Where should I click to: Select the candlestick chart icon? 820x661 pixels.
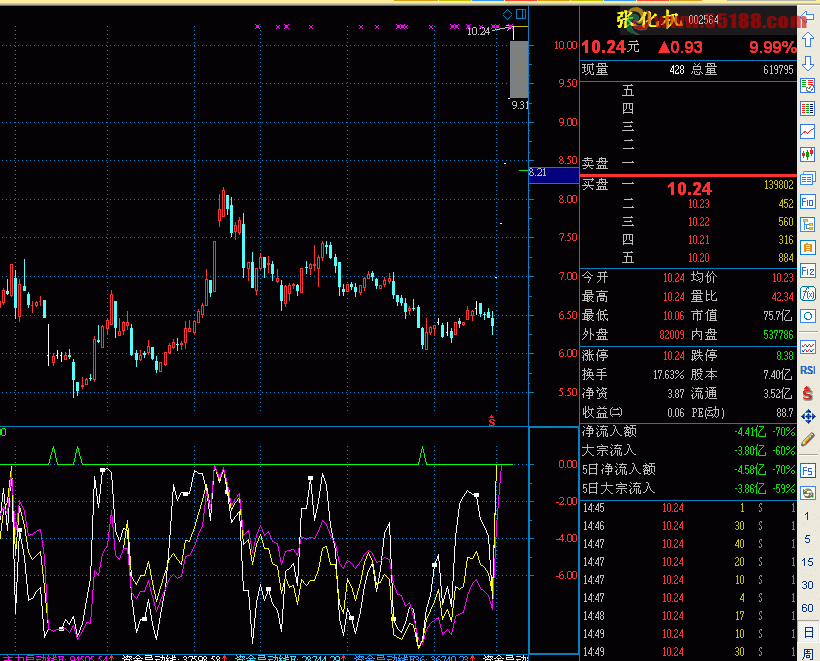click(808, 155)
